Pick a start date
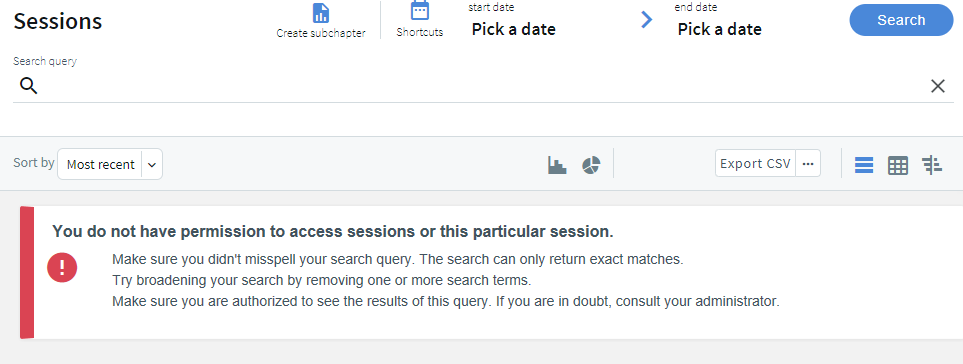Viewport: 963px width, 364px height. (x=513, y=29)
